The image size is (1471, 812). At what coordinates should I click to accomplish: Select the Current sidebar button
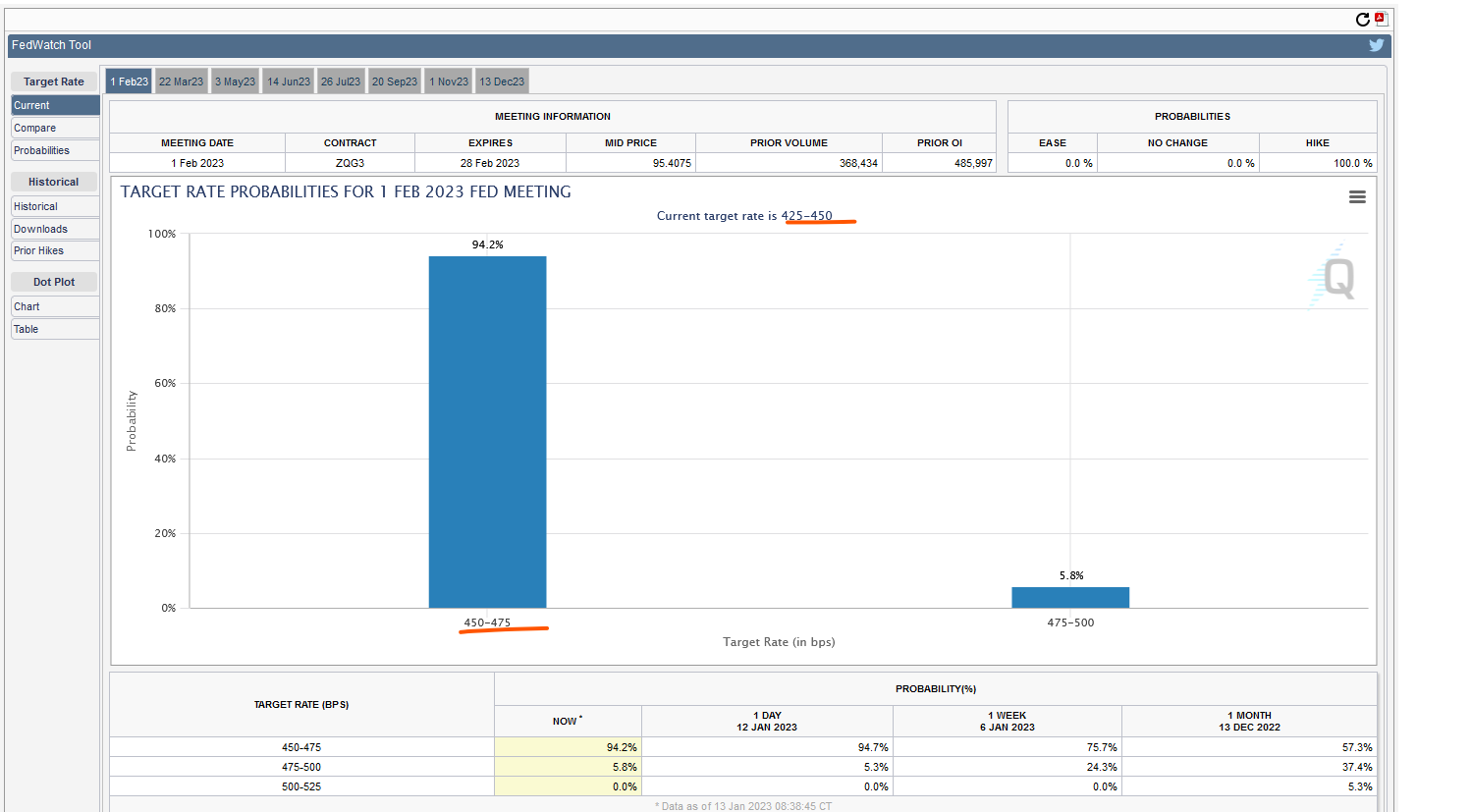[55, 105]
